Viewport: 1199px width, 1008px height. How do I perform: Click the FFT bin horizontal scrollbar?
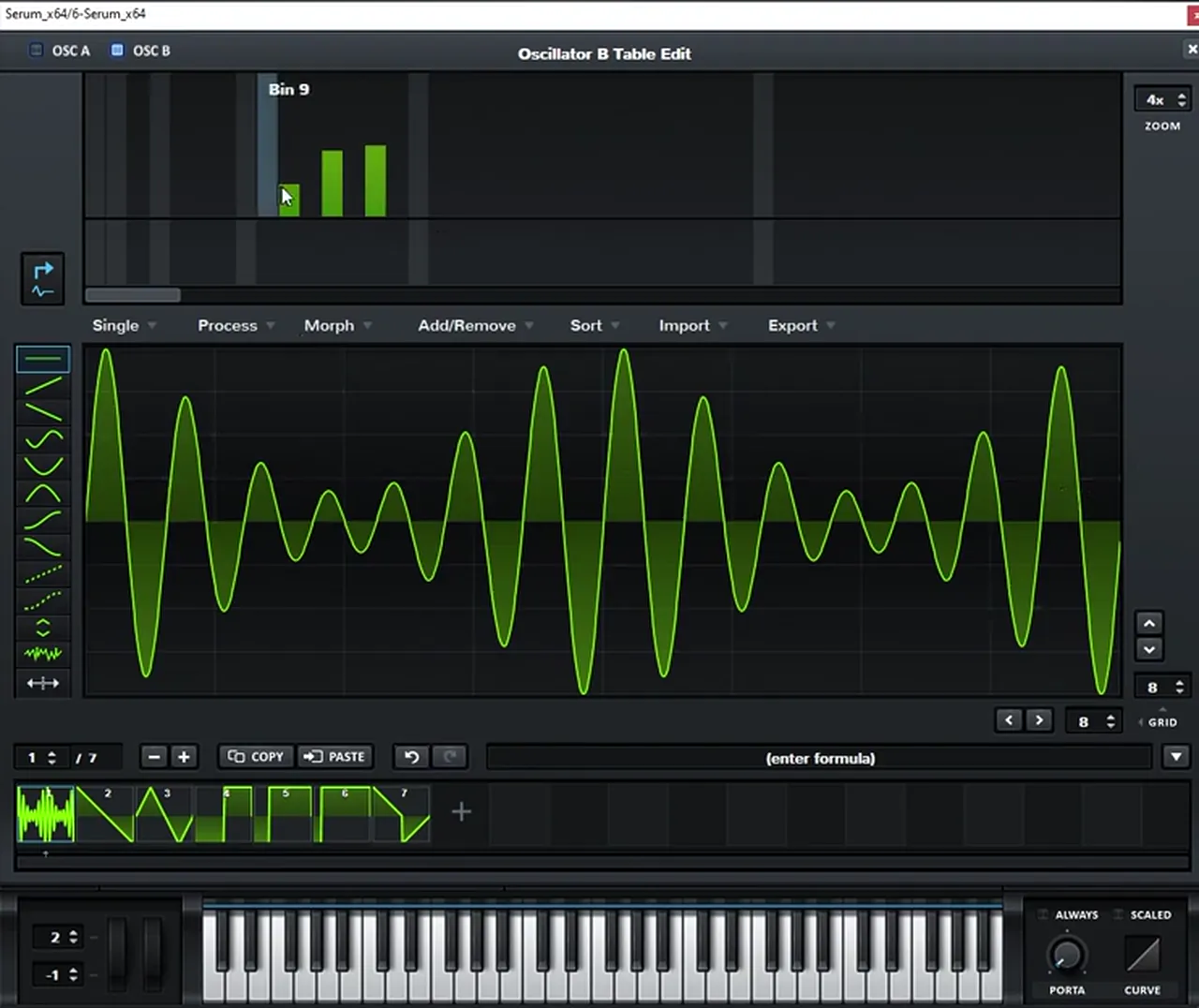[132, 295]
